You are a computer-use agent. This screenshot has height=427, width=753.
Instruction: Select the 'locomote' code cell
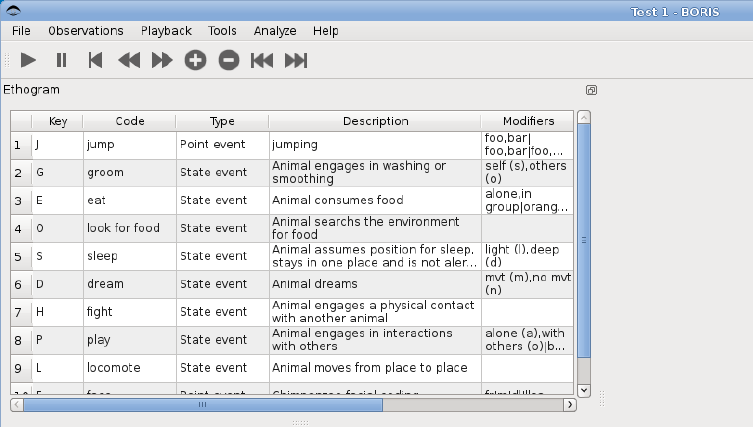click(x=130, y=368)
